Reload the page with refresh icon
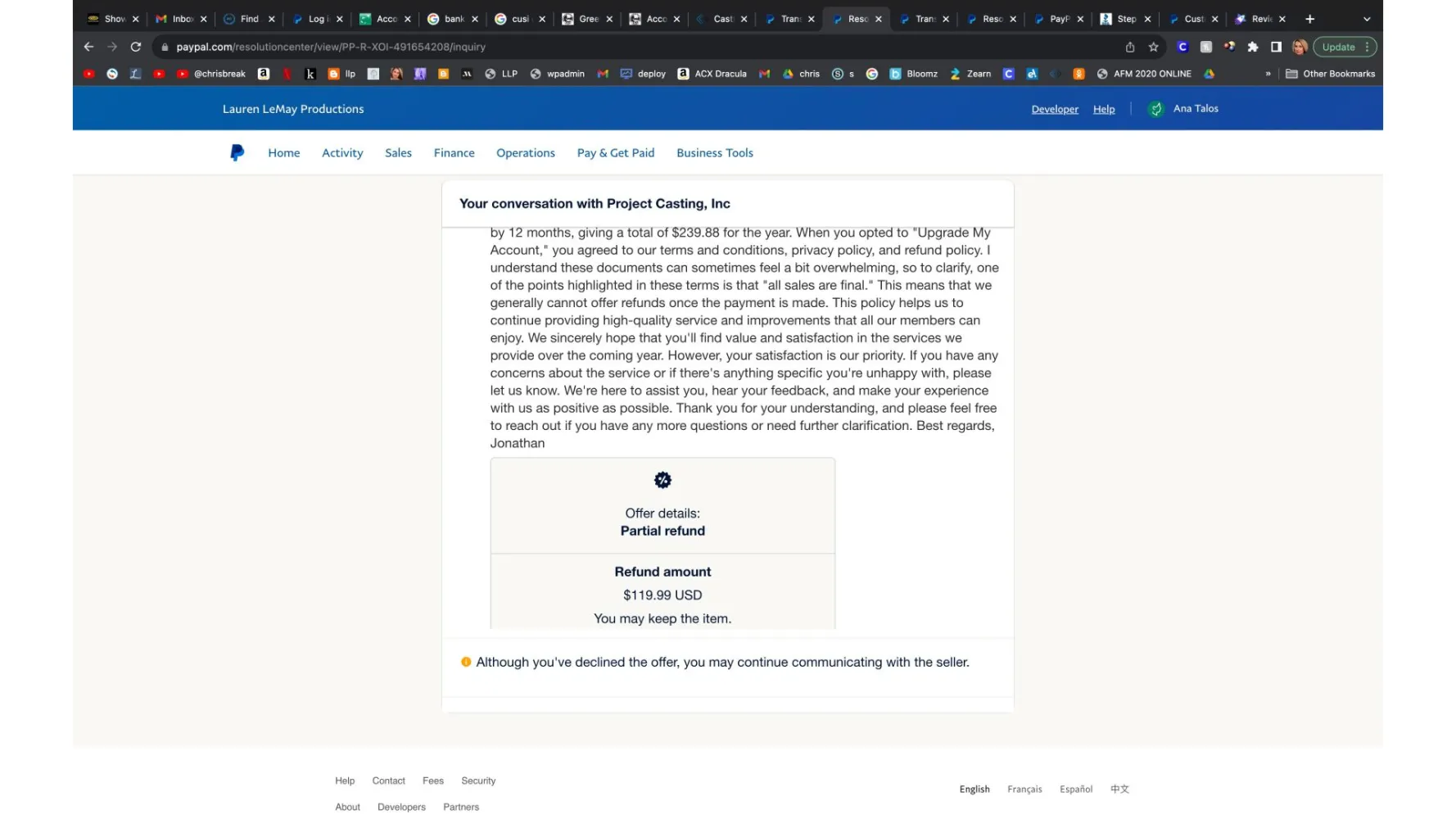The height and width of the screenshot is (819, 1456). coord(136,47)
